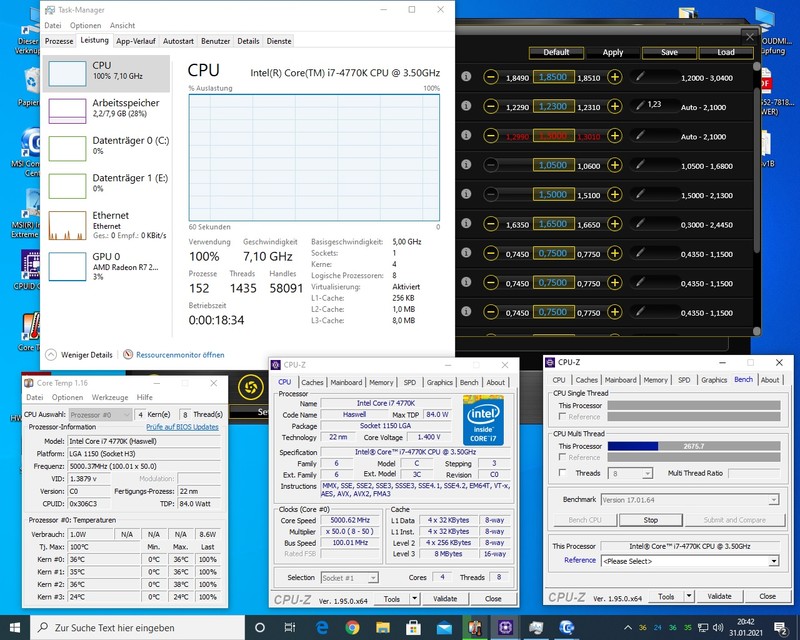Screen dimensions: 800x640
Task: Open the Tools dropdown arrow in the CPU-Z Bench window
Action: pyautogui.click(x=689, y=596)
